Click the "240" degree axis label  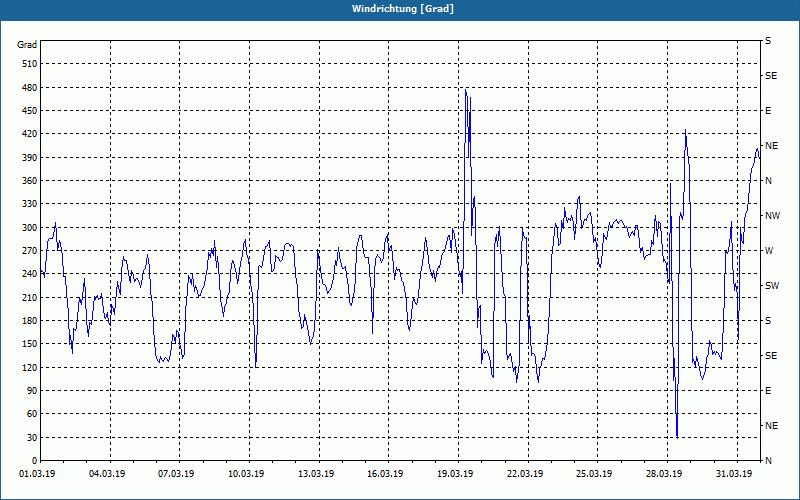tap(30, 274)
